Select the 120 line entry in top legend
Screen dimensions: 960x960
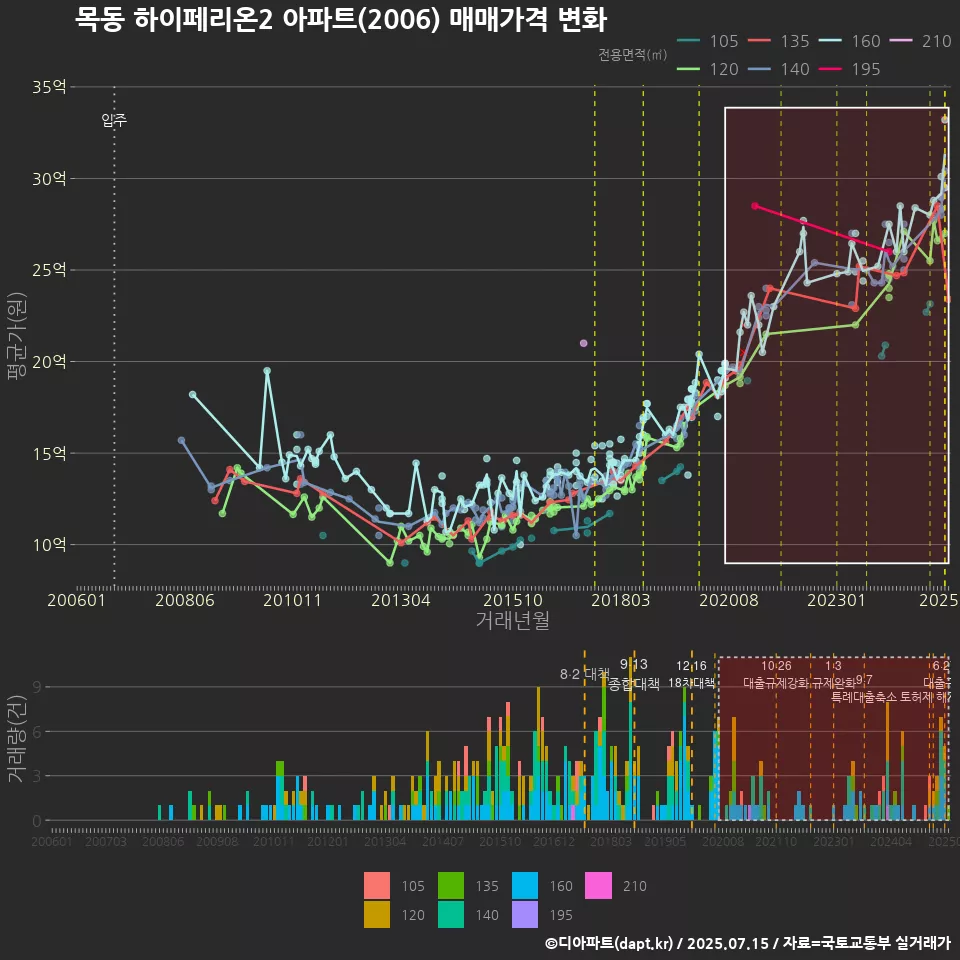point(708,69)
